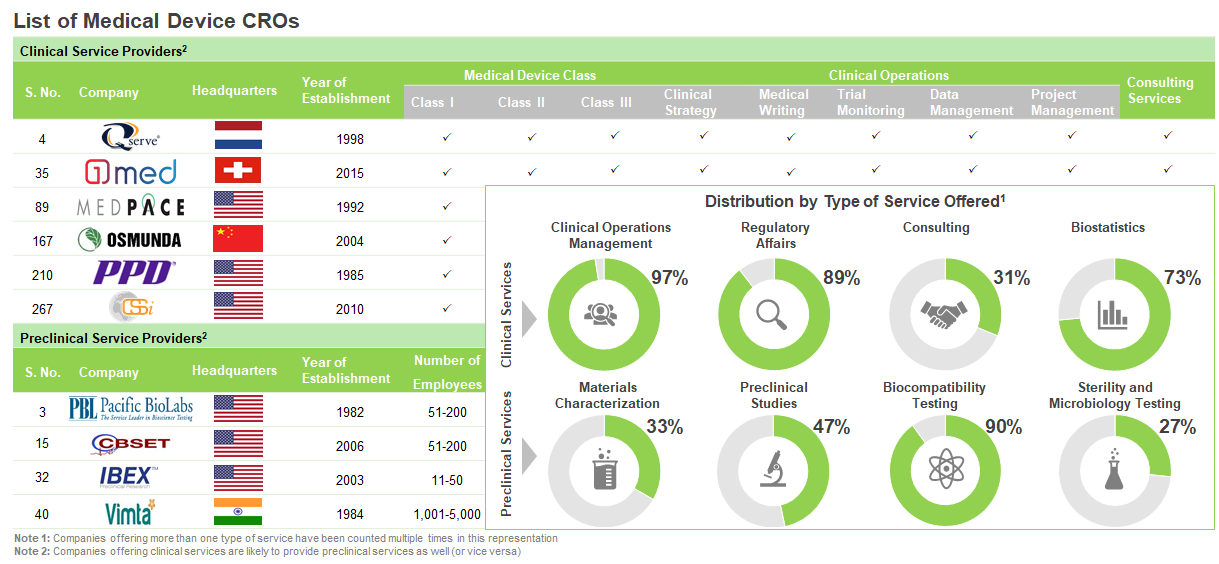Click the Qserve company logo
The width and height of the screenshot is (1219, 564).
(131, 137)
